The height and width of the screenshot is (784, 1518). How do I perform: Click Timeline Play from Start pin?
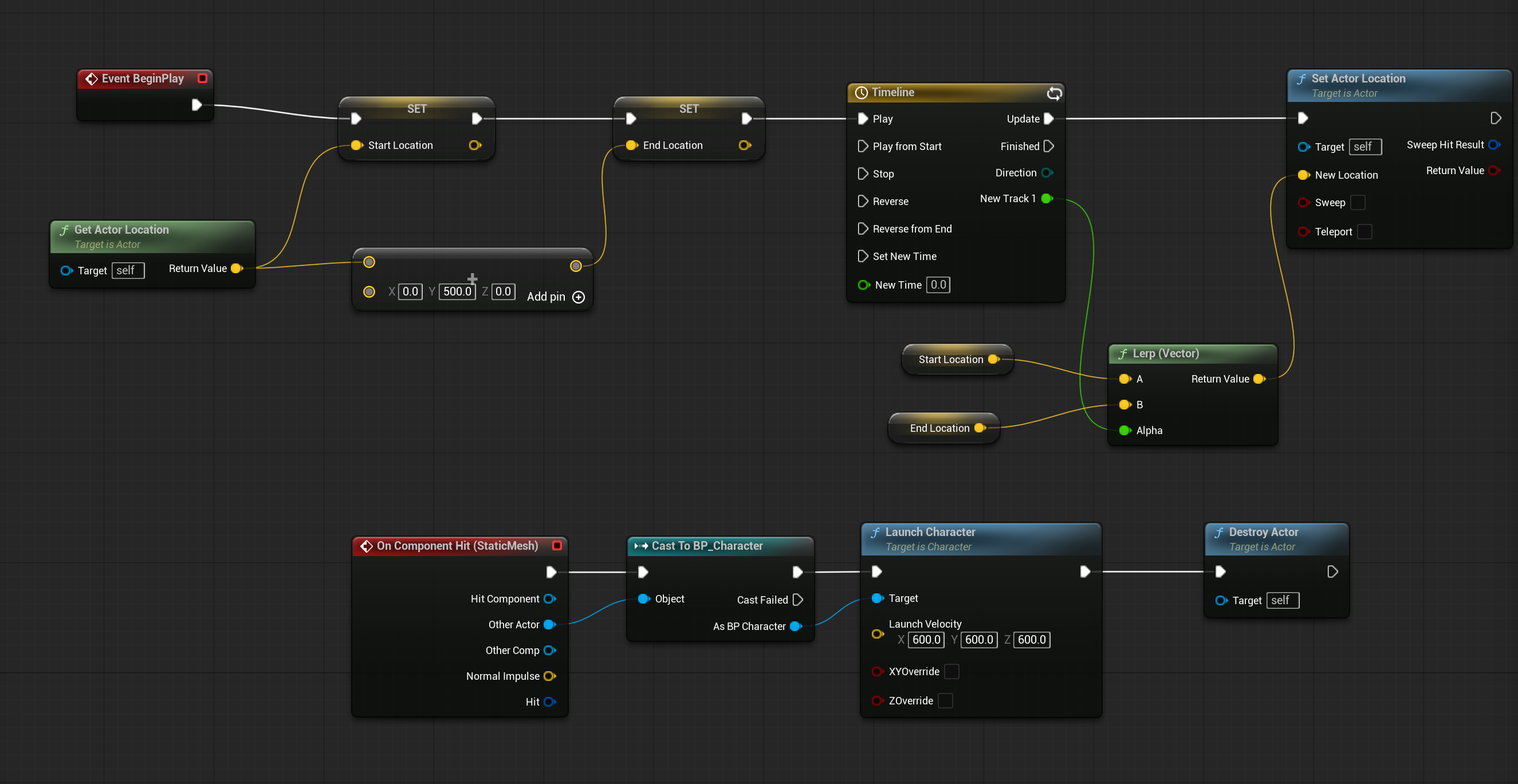click(863, 146)
